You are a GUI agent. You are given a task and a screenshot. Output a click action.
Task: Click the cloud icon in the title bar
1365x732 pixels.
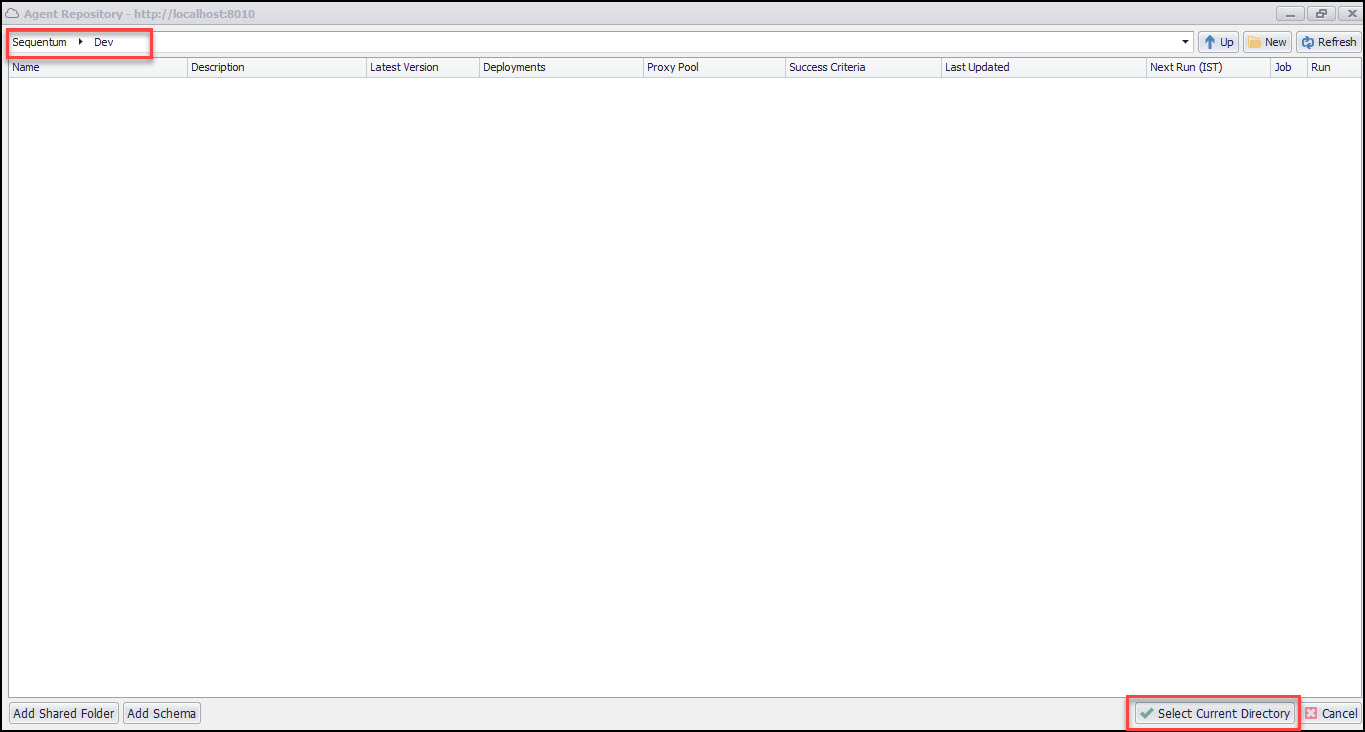click(x=11, y=13)
